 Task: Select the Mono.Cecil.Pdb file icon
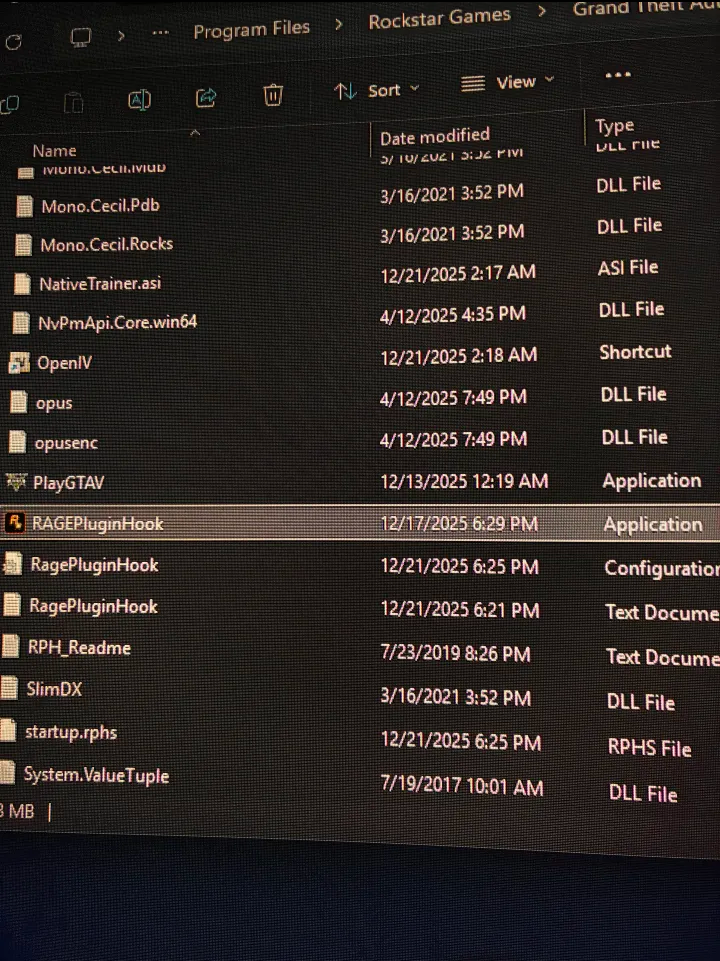click(x=25, y=207)
